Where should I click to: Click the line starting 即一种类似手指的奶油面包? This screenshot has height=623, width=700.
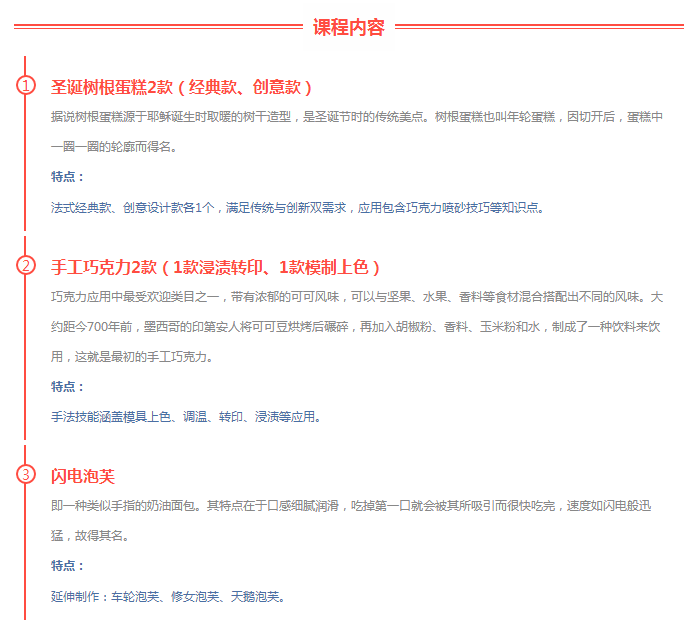click(x=351, y=506)
